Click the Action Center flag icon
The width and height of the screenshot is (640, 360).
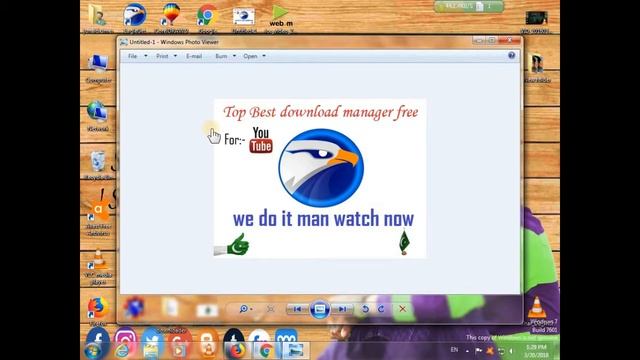[479, 350]
